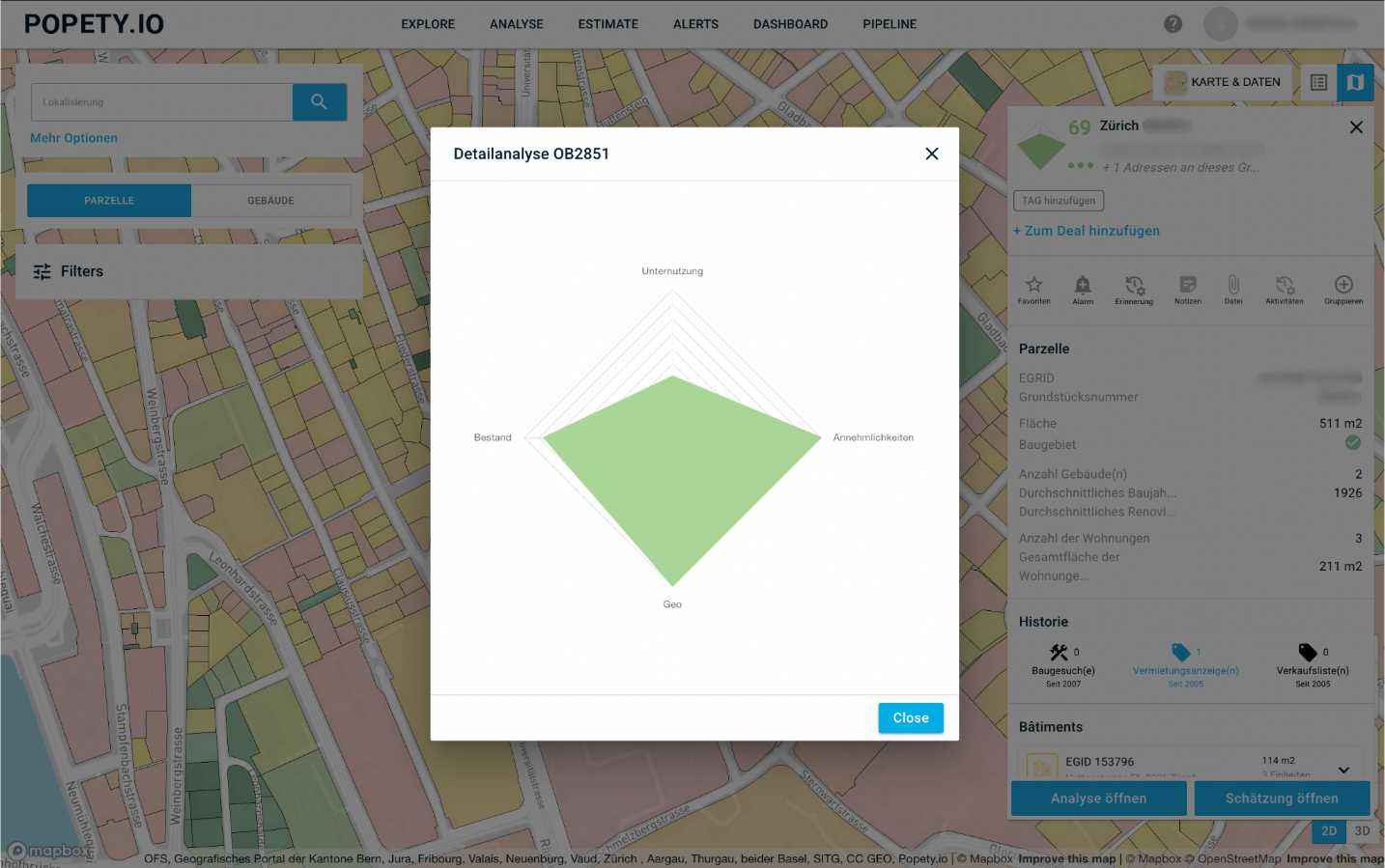
Task: Click the Datei paperclip icon
Action: 1233,285
